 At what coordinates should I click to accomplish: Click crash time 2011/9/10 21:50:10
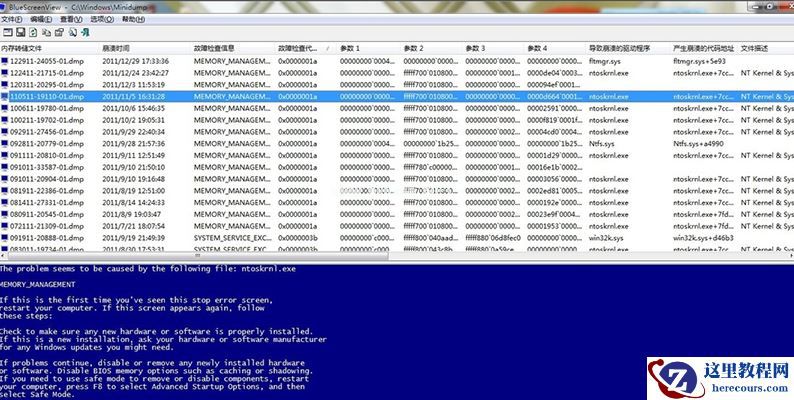(x=133, y=167)
